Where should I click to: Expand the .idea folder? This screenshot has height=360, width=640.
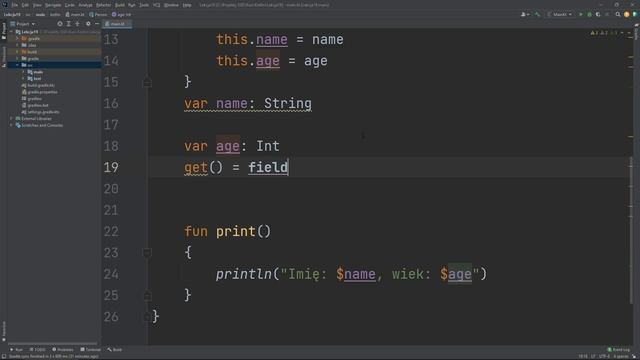click(18, 45)
